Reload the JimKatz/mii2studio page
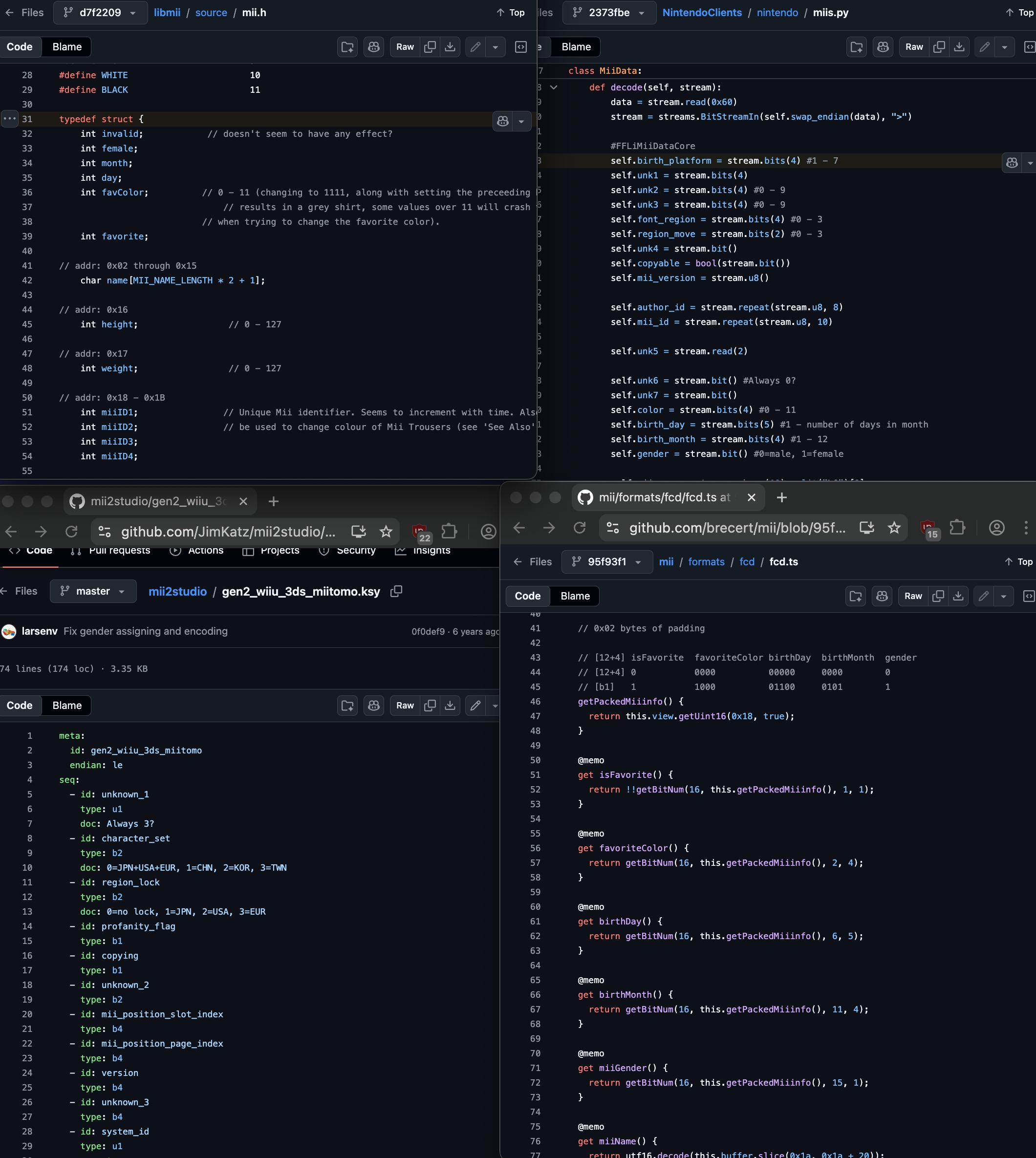The height and width of the screenshot is (1158, 1036). (x=71, y=532)
